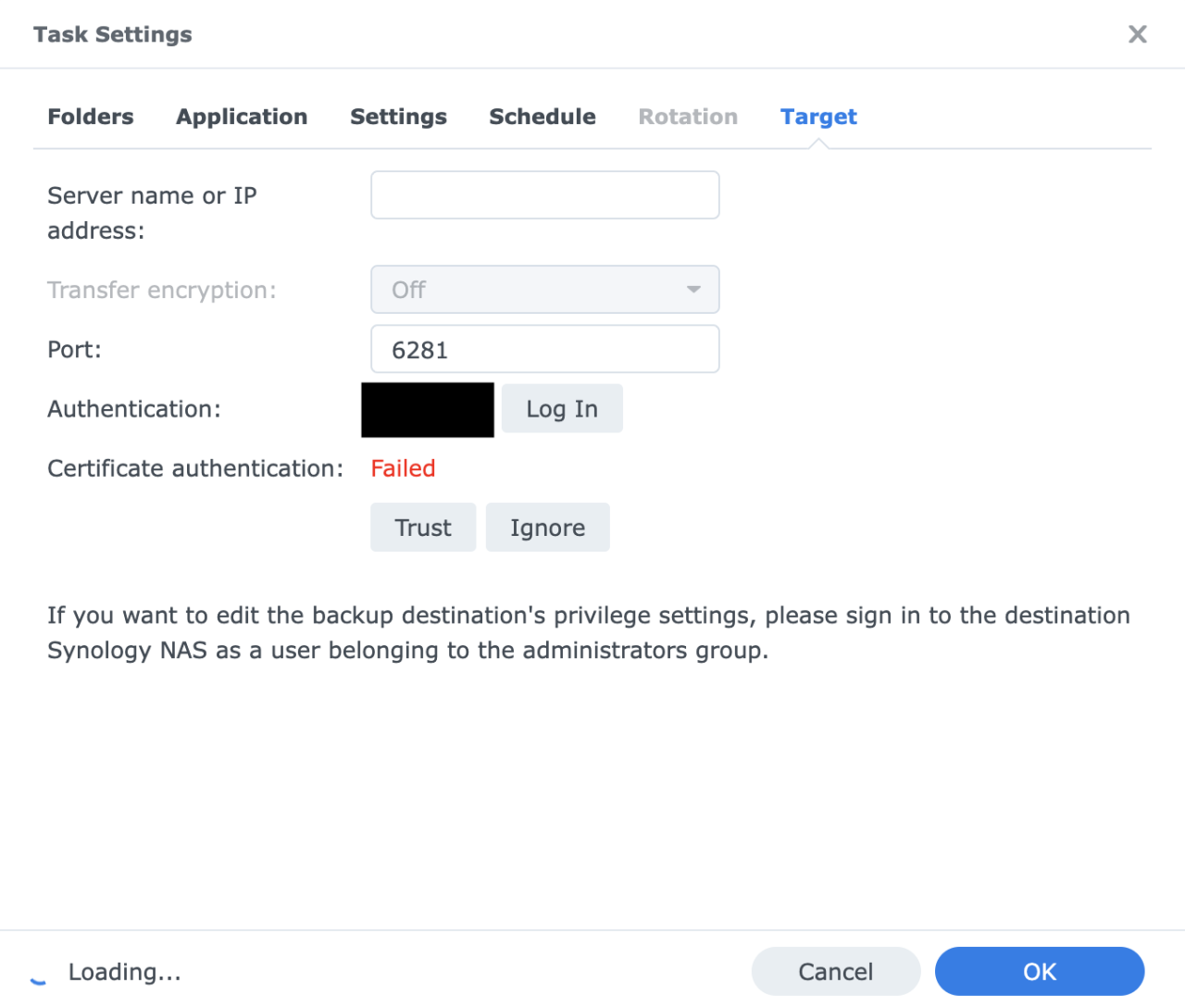Trust the failed certificate

point(422,527)
